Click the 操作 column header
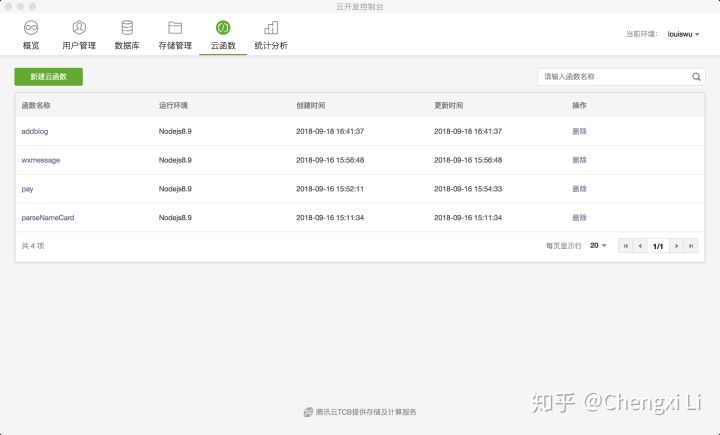Screen dimensions: 720x435 [x=579, y=106]
